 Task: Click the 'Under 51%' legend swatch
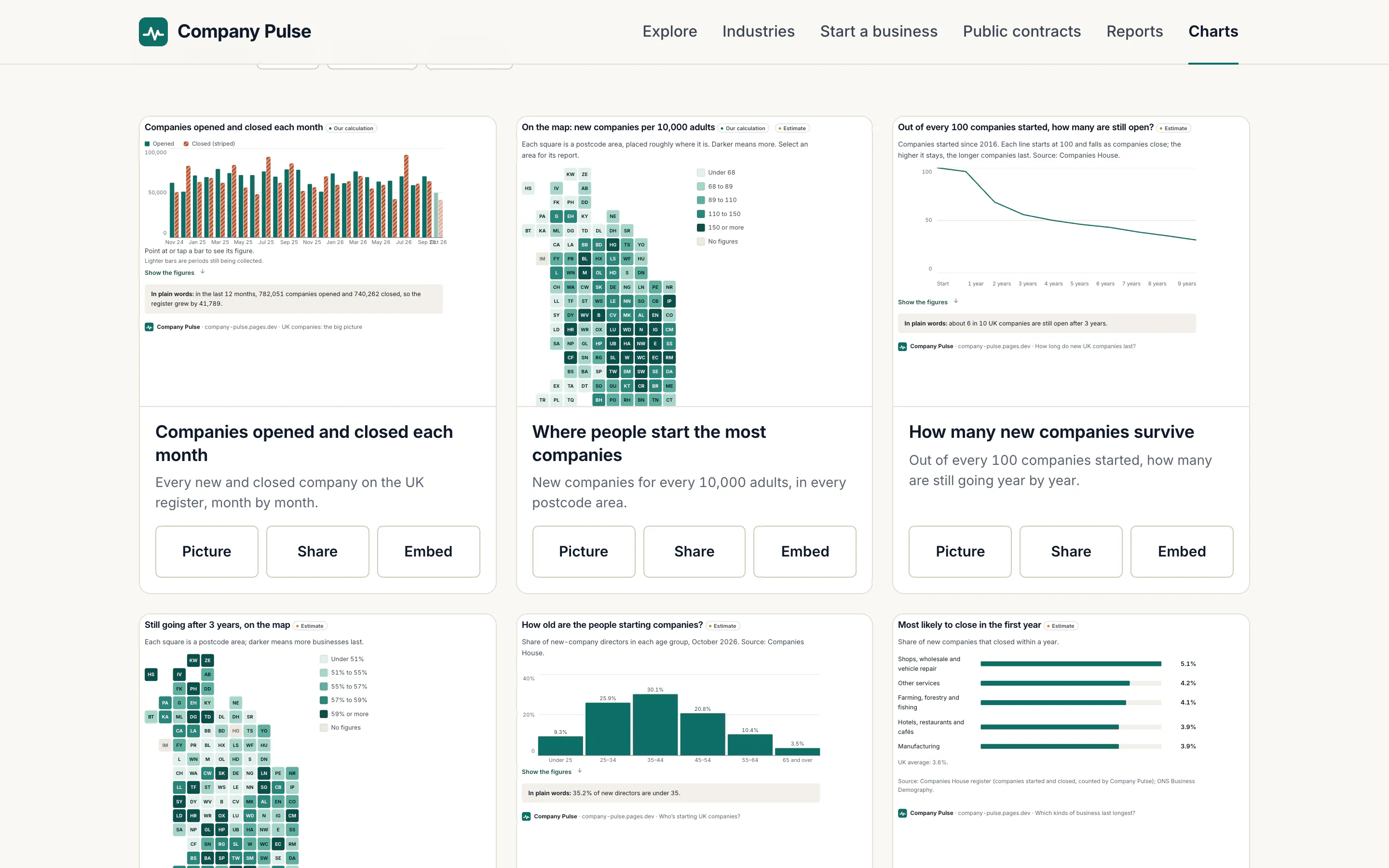[x=324, y=659]
